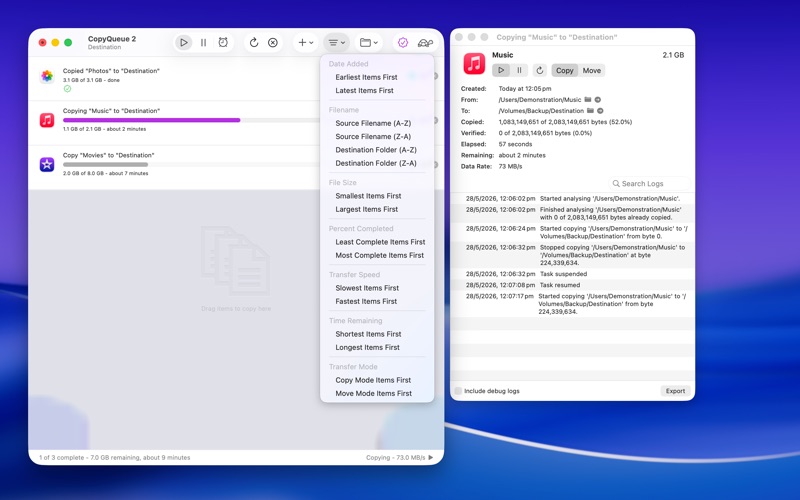Image resolution: width=800 pixels, height=500 pixels.
Task: Click the magnifier icon in Search Logs
Action: [616, 183]
